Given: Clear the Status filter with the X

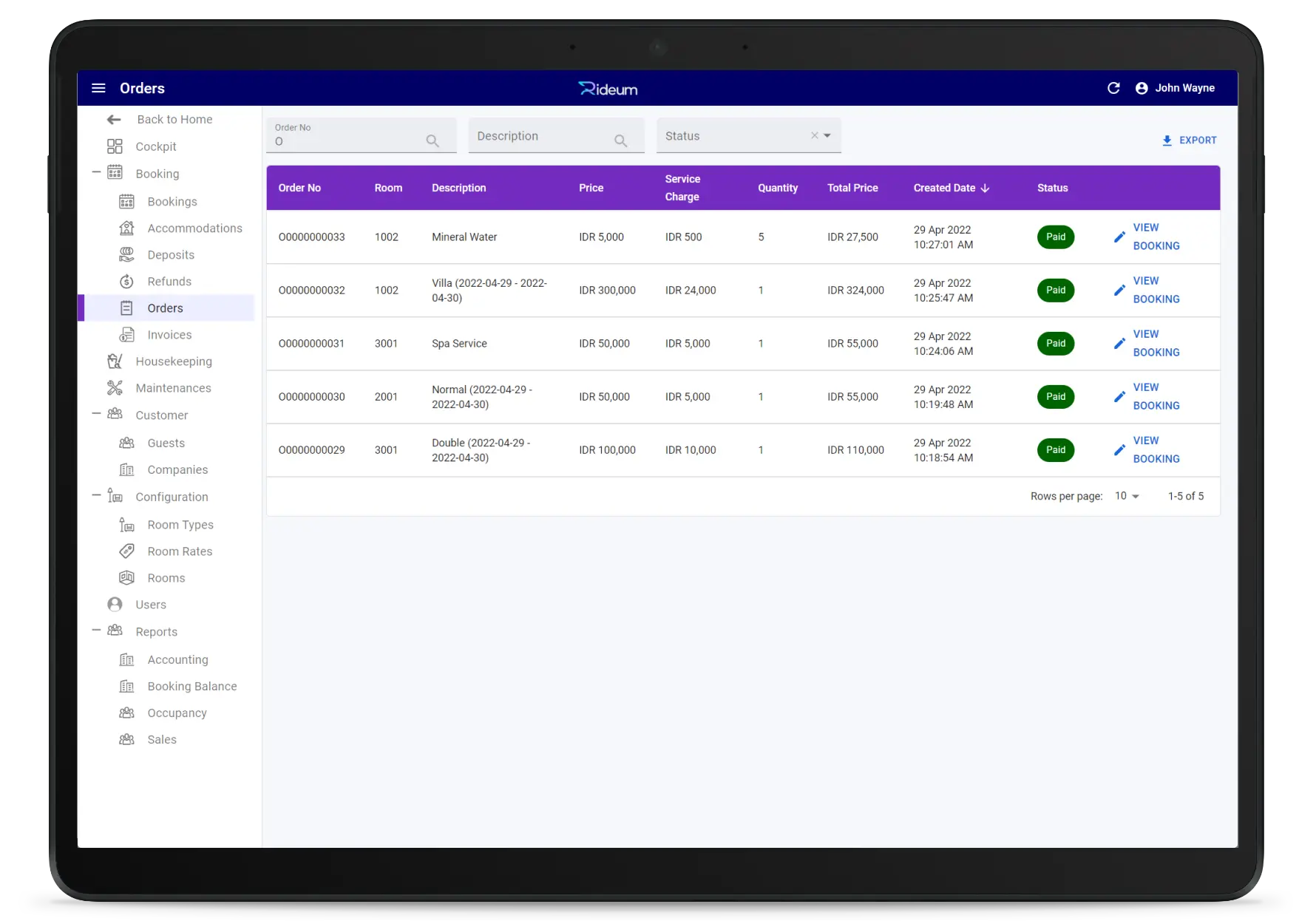Looking at the screenshot, I should coord(814,135).
